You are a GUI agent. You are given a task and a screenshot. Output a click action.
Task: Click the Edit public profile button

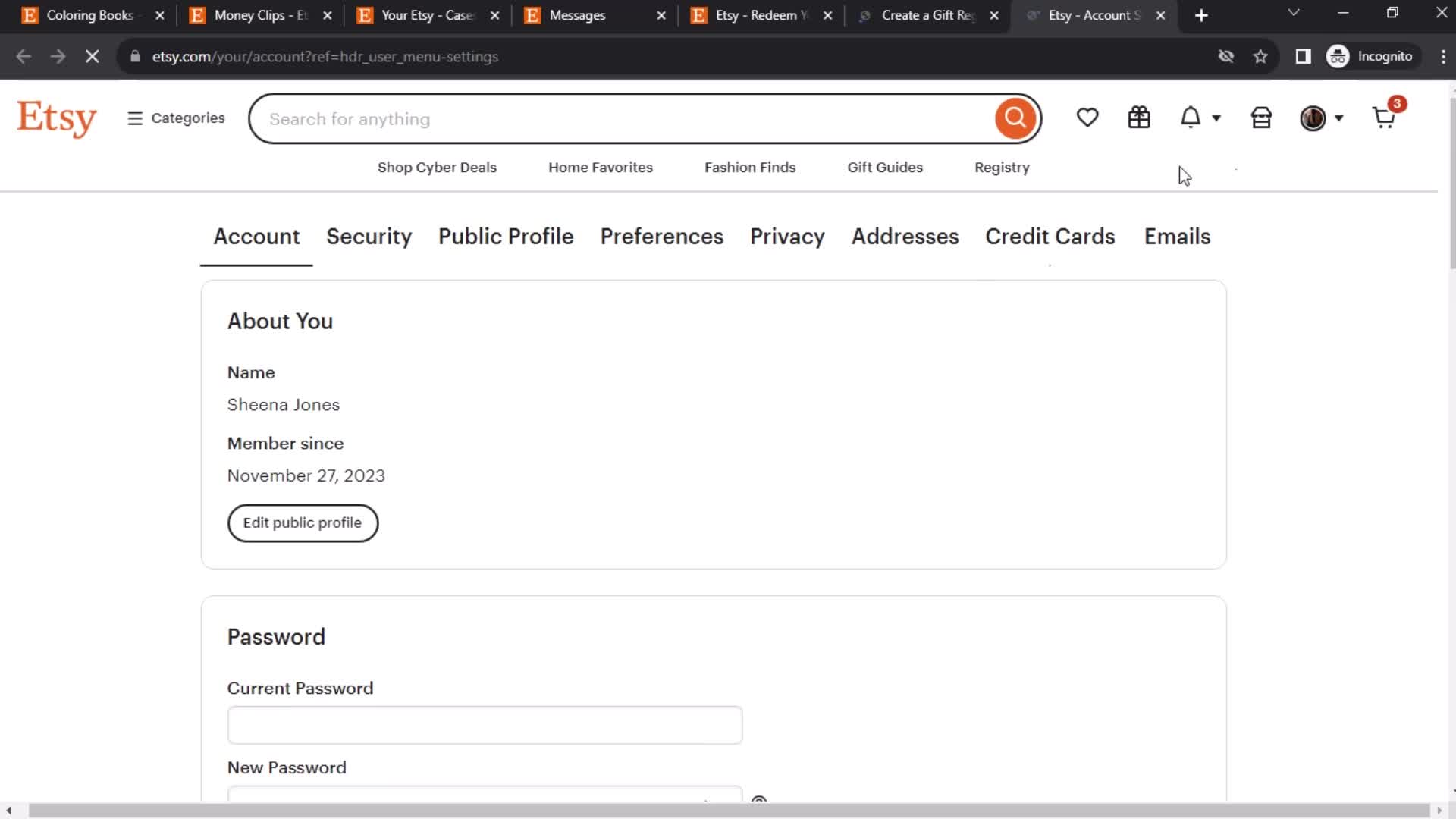click(x=303, y=522)
